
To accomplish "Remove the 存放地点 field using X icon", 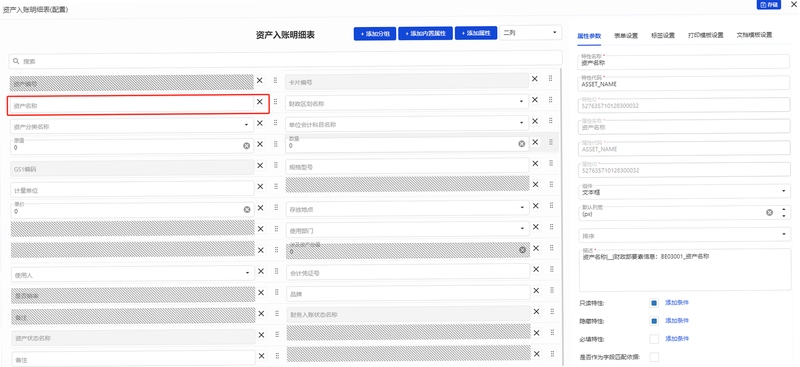I will (x=536, y=206).
